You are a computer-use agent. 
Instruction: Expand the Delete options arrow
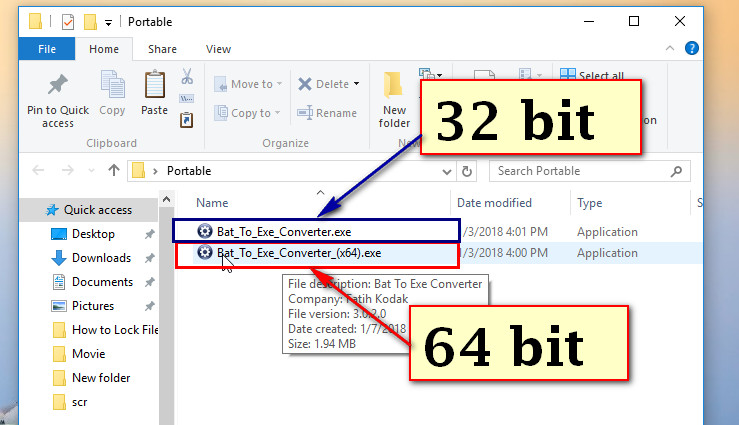357,84
